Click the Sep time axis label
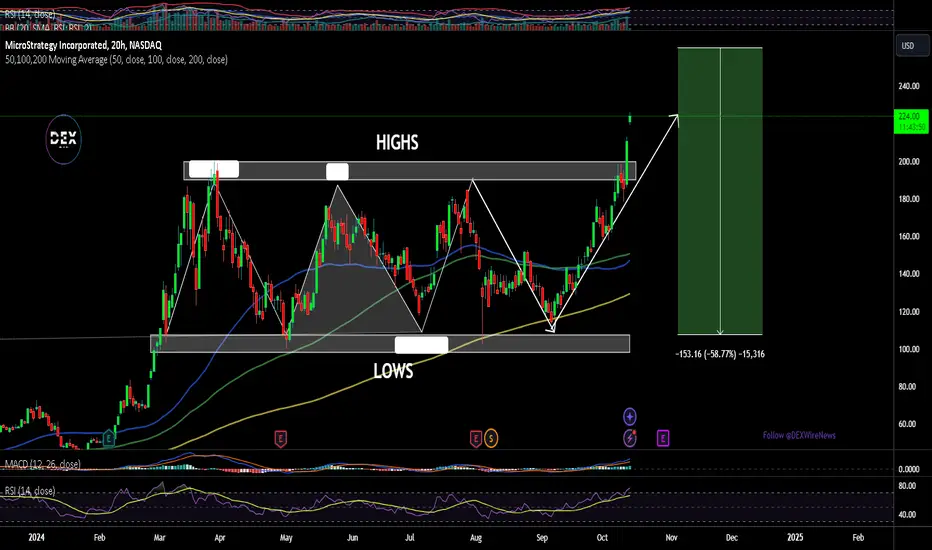The width and height of the screenshot is (932, 550). (x=541, y=538)
